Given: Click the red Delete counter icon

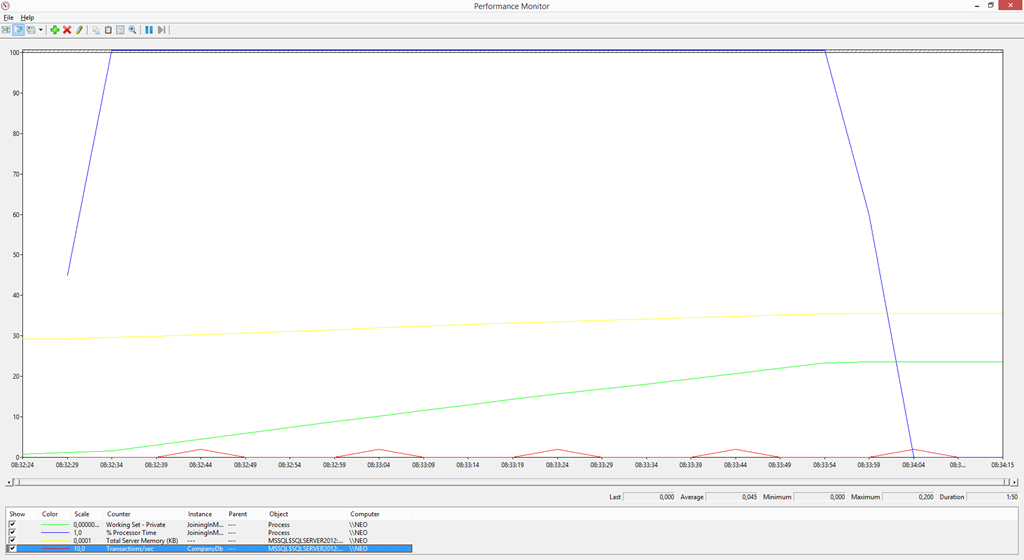Looking at the screenshot, I should pyautogui.click(x=67, y=30).
